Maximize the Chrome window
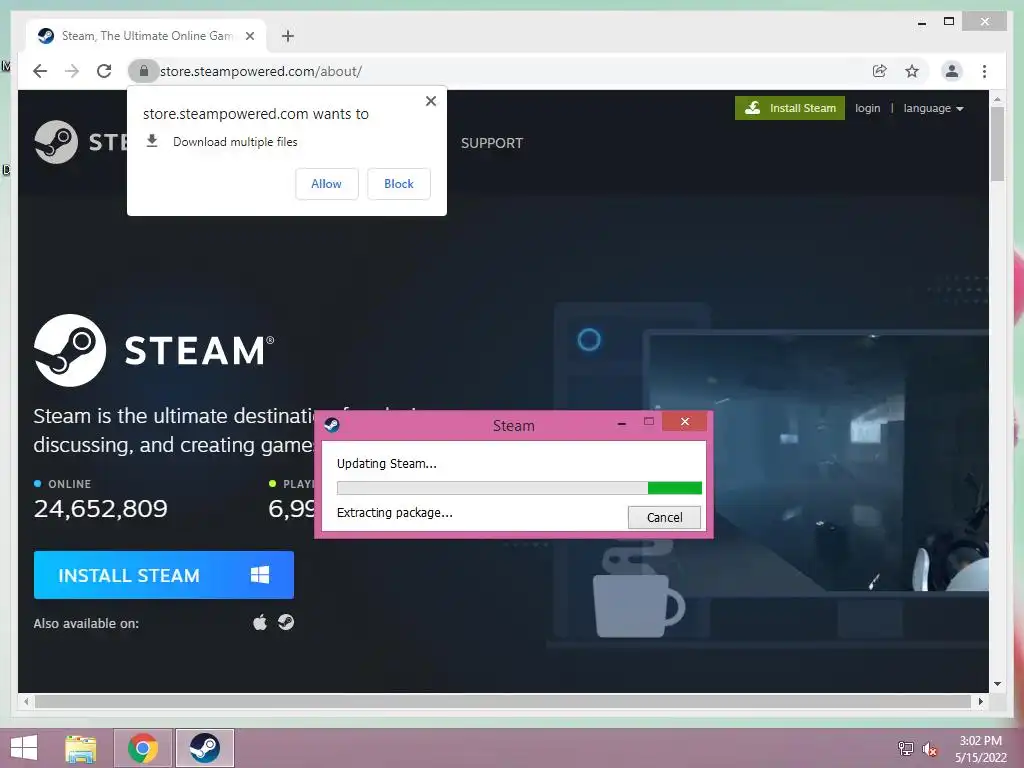The image size is (1024, 768). pyautogui.click(x=949, y=22)
